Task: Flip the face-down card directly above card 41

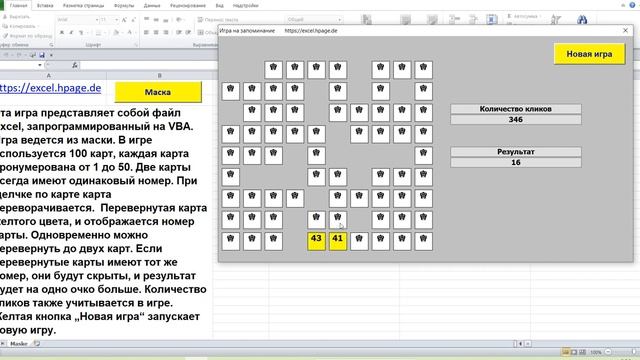Action: (x=338, y=219)
